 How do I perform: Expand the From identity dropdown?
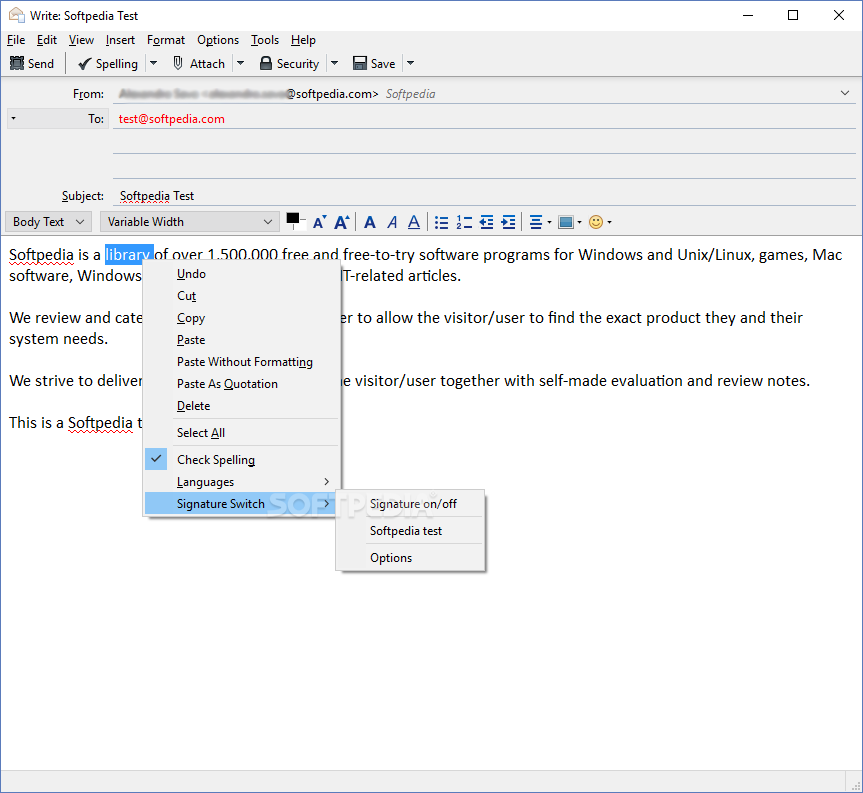[845, 93]
